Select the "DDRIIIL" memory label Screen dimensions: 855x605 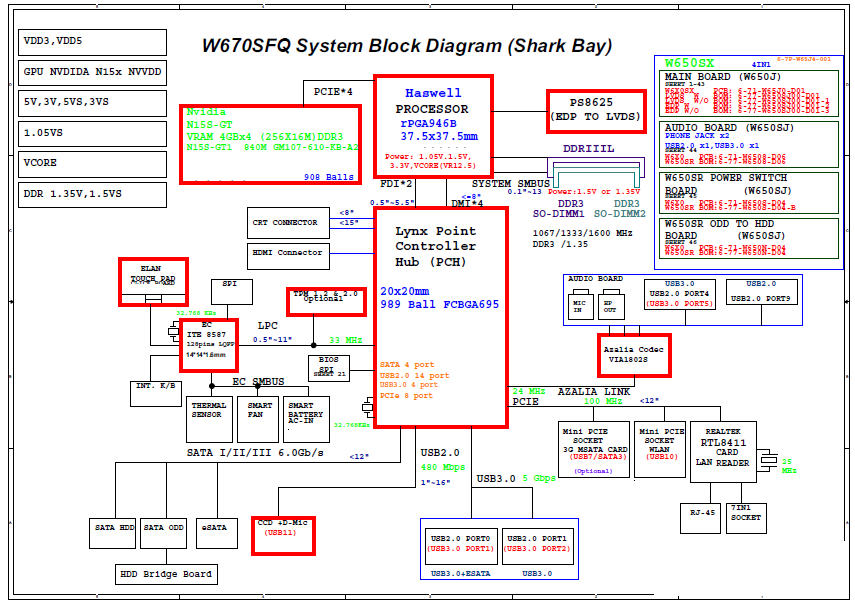tap(588, 148)
